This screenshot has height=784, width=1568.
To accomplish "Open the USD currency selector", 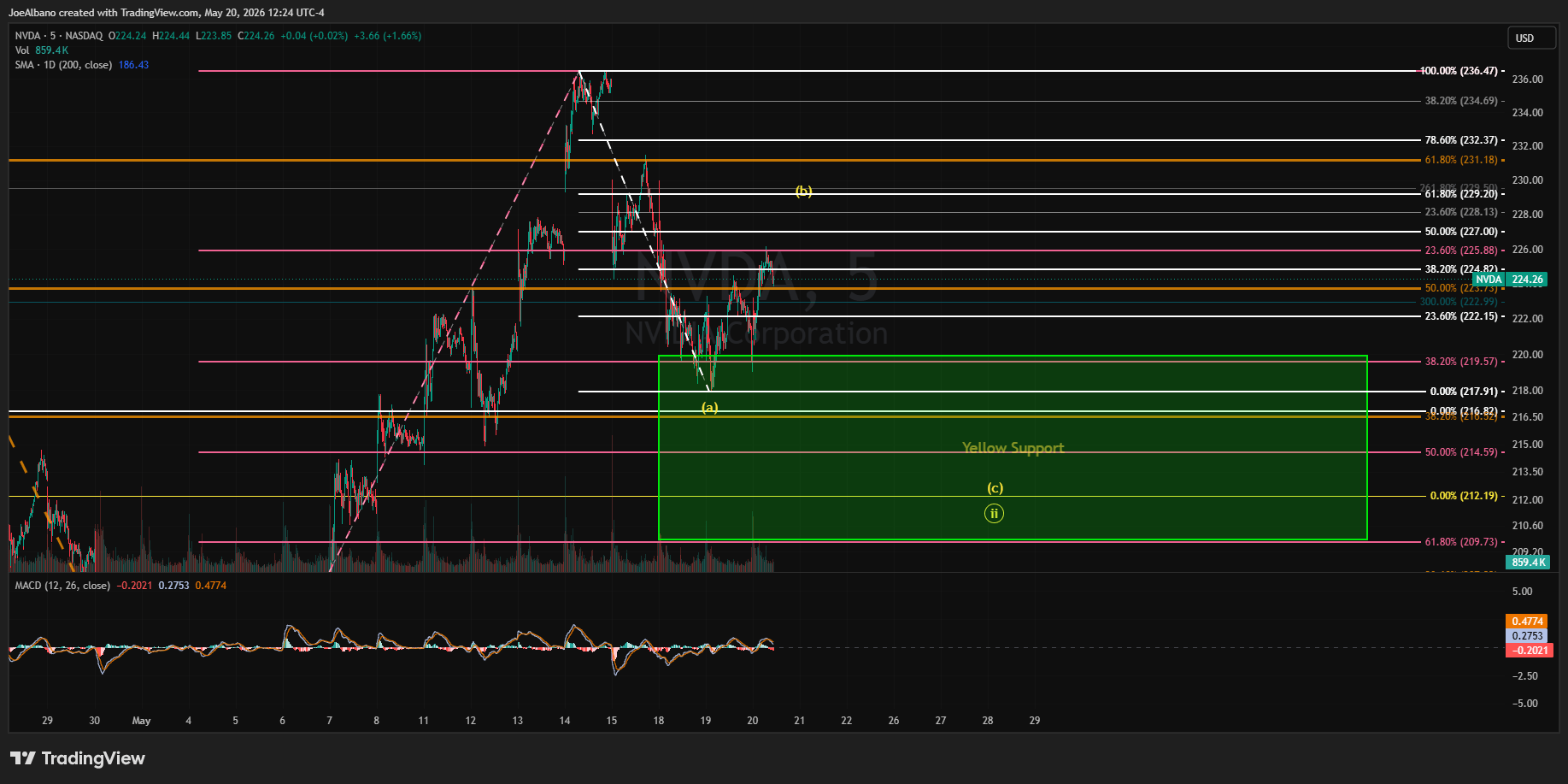I will (x=1531, y=38).
